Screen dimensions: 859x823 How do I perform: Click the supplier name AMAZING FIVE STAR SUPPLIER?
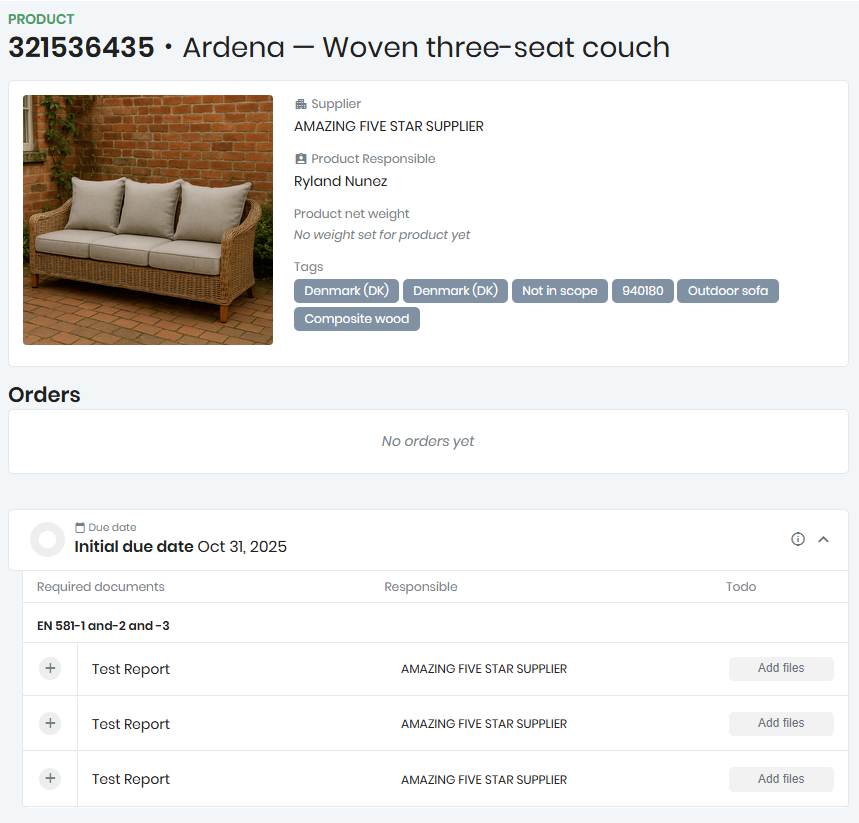click(x=388, y=126)
